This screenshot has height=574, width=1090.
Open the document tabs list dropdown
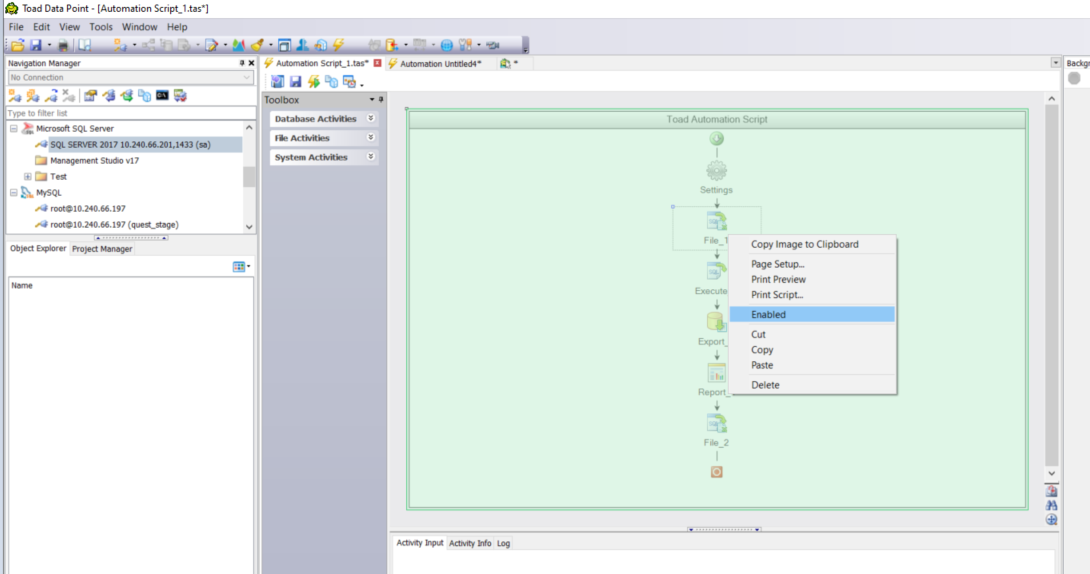[x=1055, y=63]
